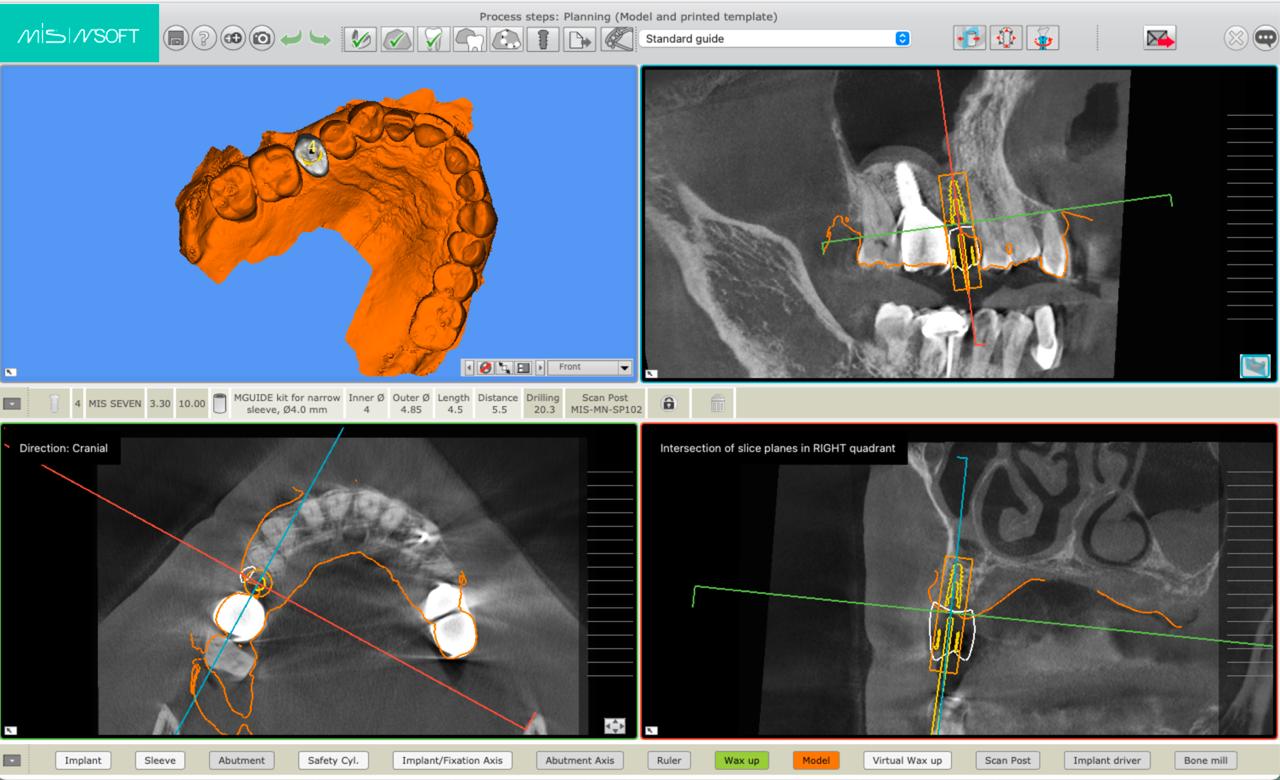Toggle the Ruler display
Viewport: 1280px width, 780px height.
(x=669, y=761)
